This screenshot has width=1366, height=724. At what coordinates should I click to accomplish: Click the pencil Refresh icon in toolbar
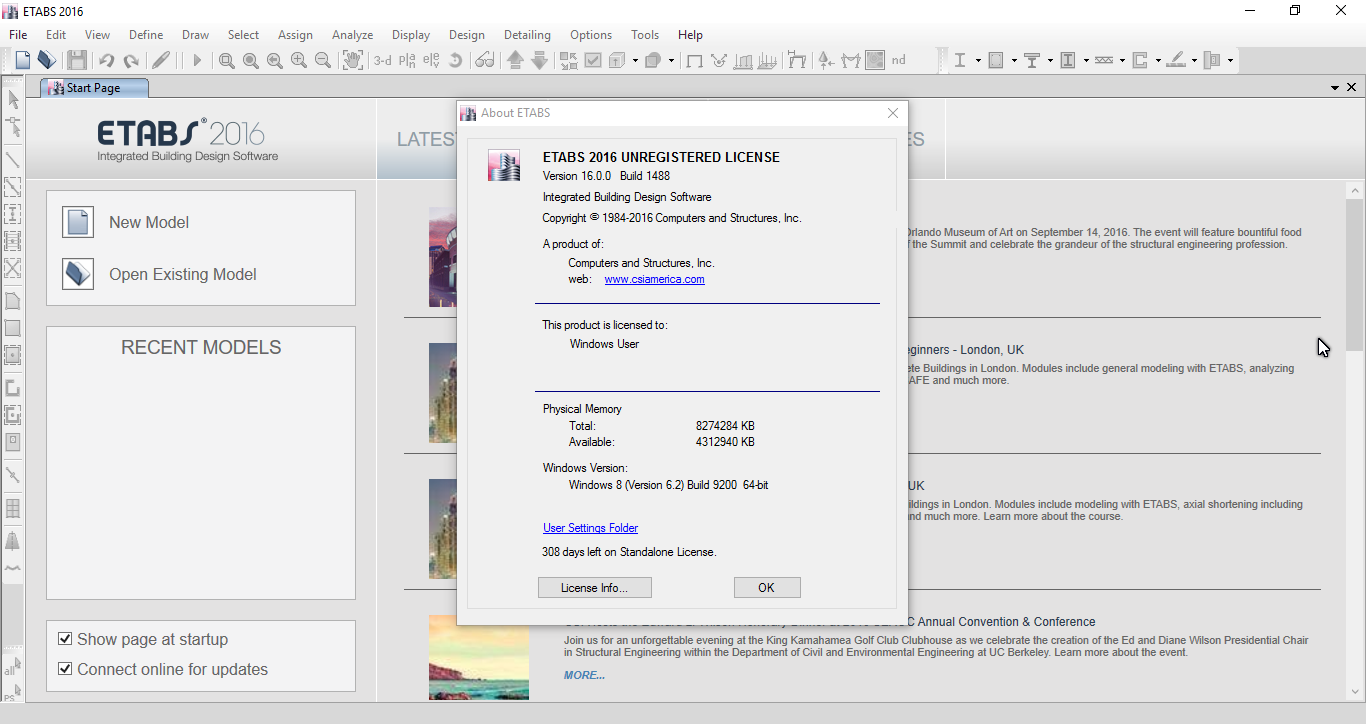point(161,60)
